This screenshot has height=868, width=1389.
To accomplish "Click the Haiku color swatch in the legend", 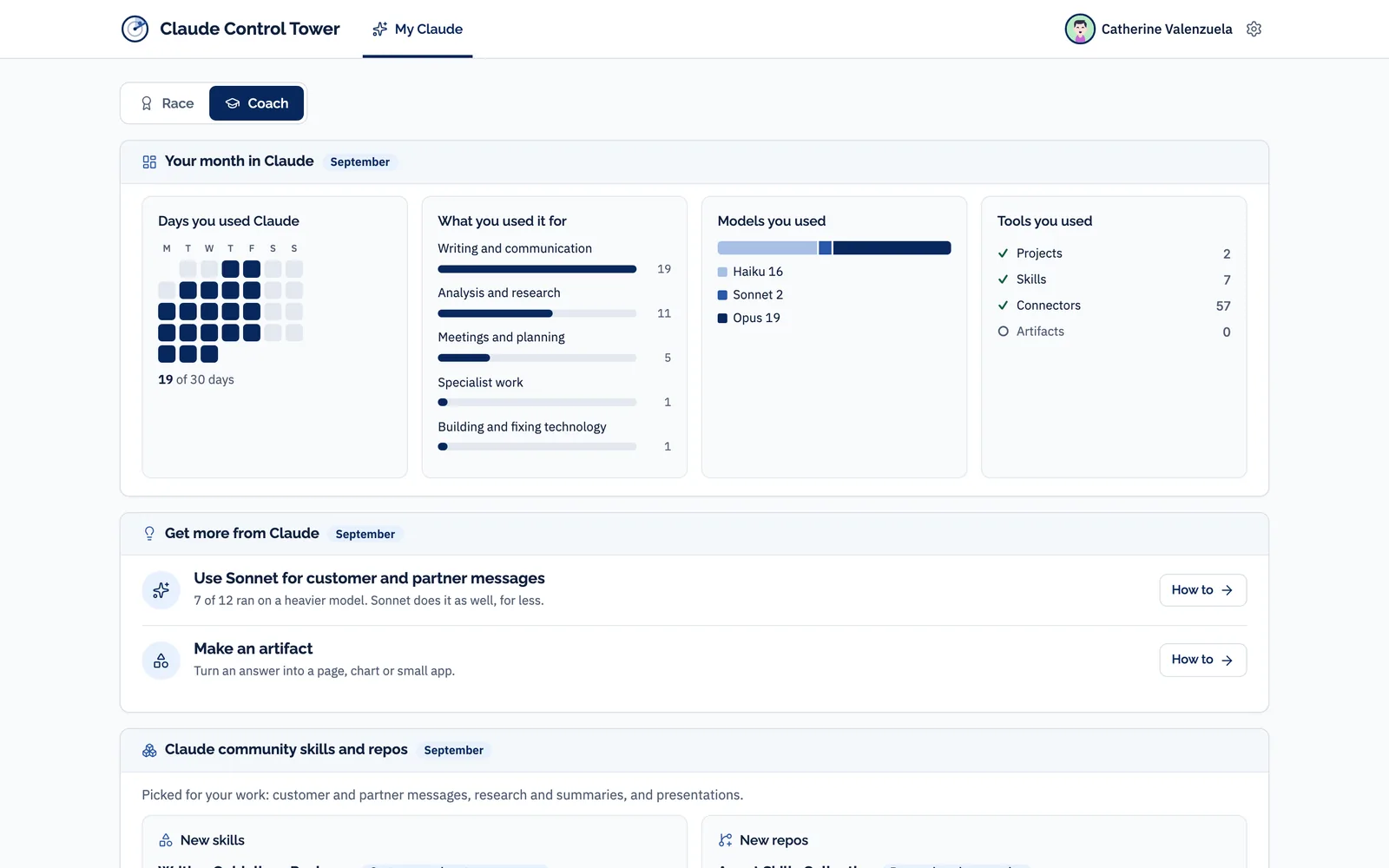I will 722,272.
